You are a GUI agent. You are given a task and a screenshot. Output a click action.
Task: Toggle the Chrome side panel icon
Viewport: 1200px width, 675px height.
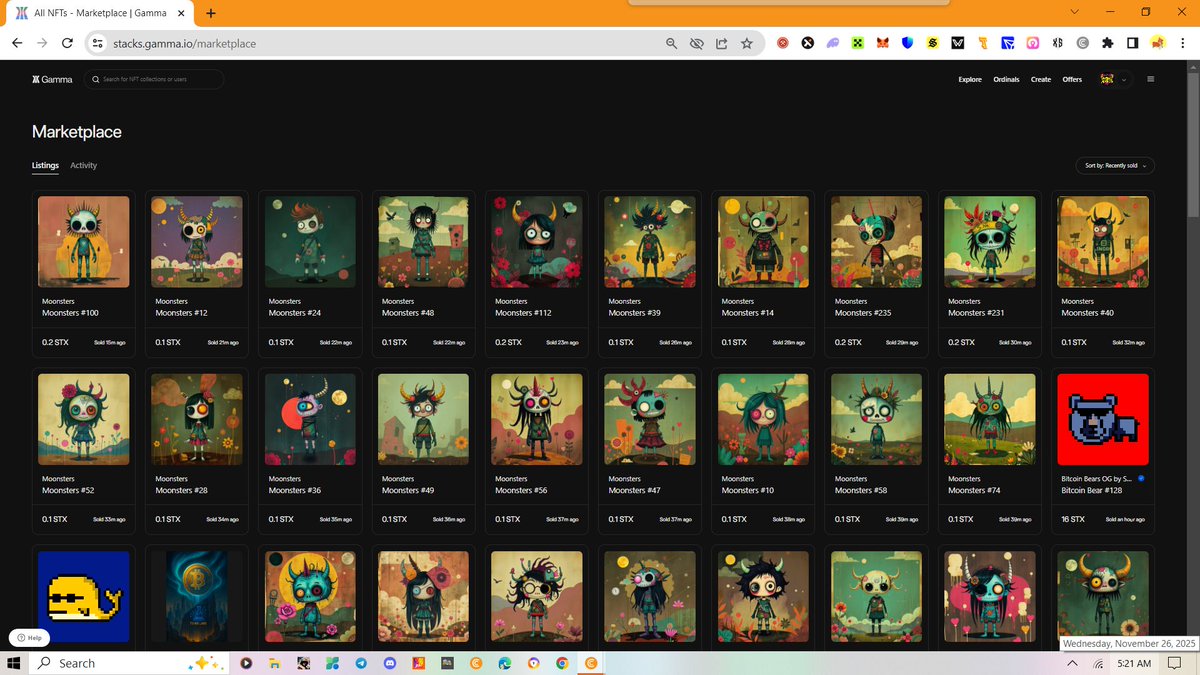click(1133, 43)
